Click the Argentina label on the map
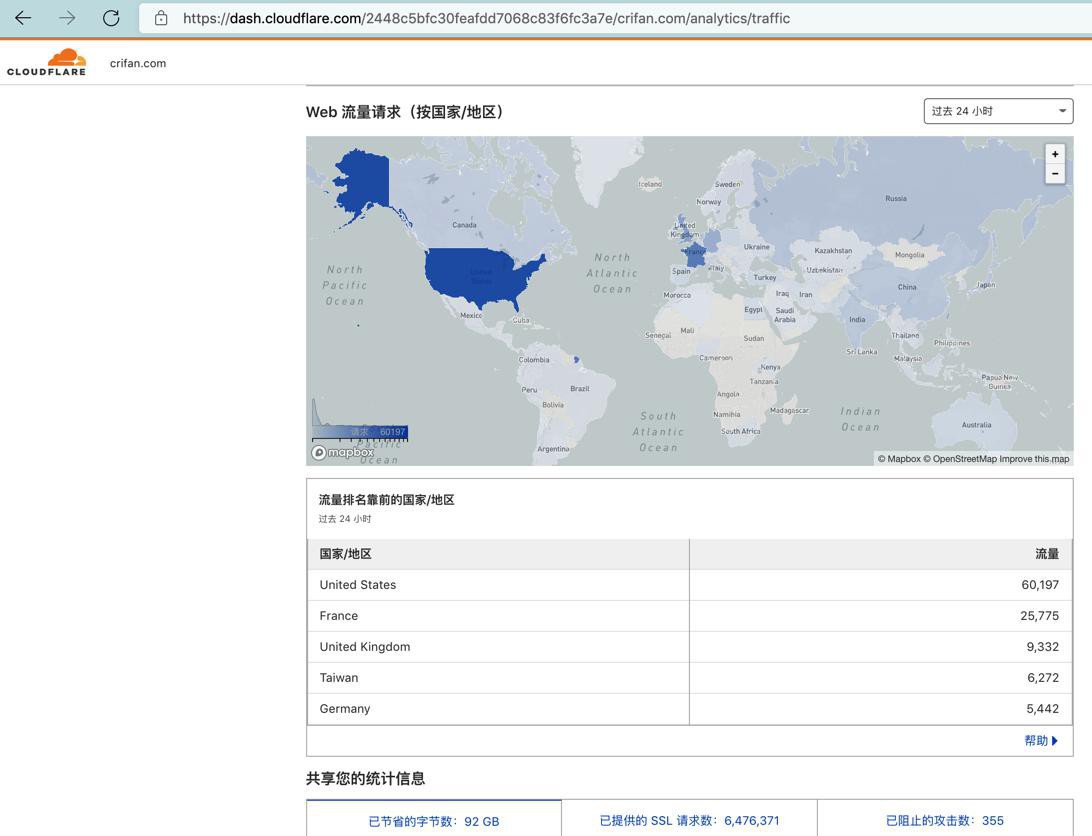 (553, 449)
